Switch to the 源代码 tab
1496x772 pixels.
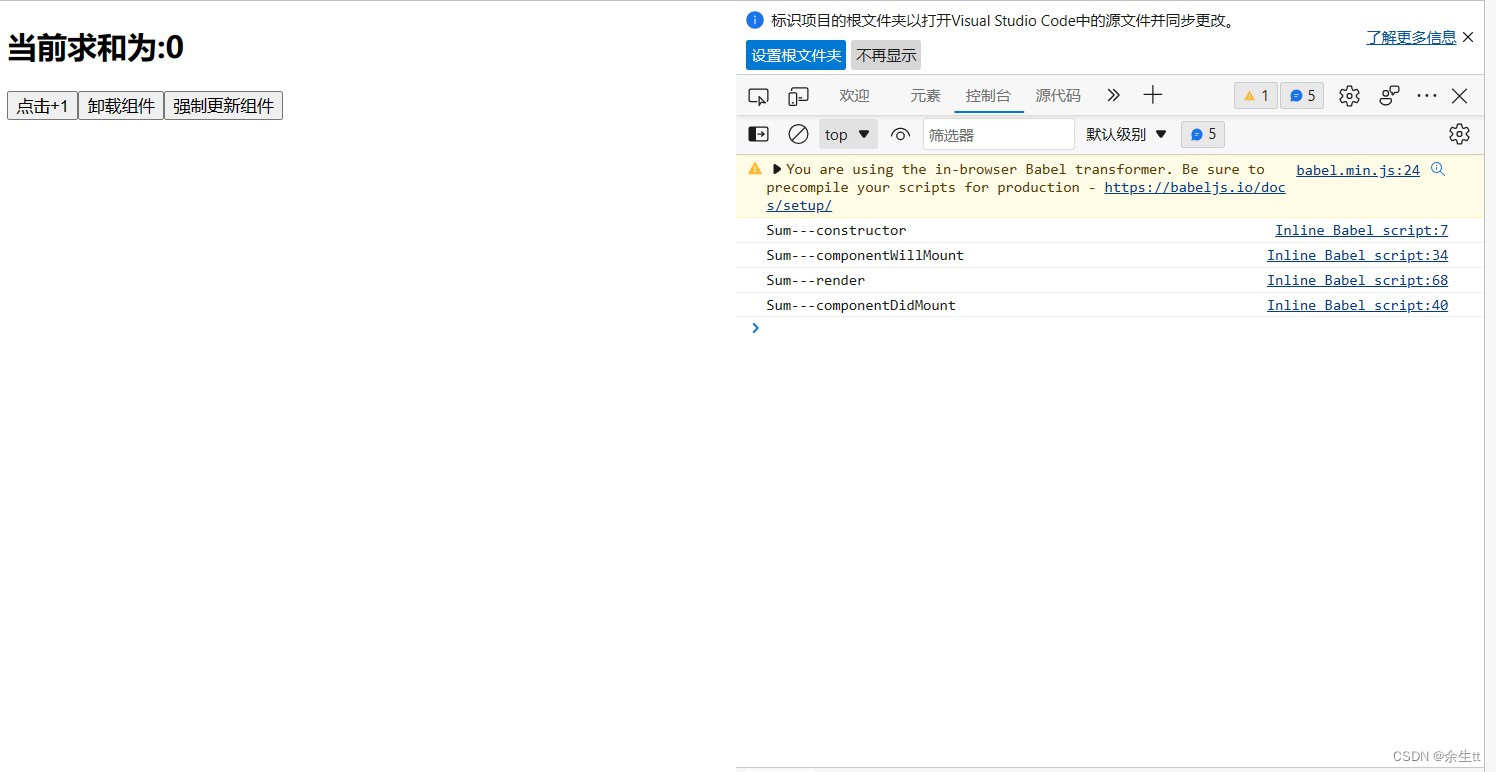pyautogui.click(x=1058, y=96)
